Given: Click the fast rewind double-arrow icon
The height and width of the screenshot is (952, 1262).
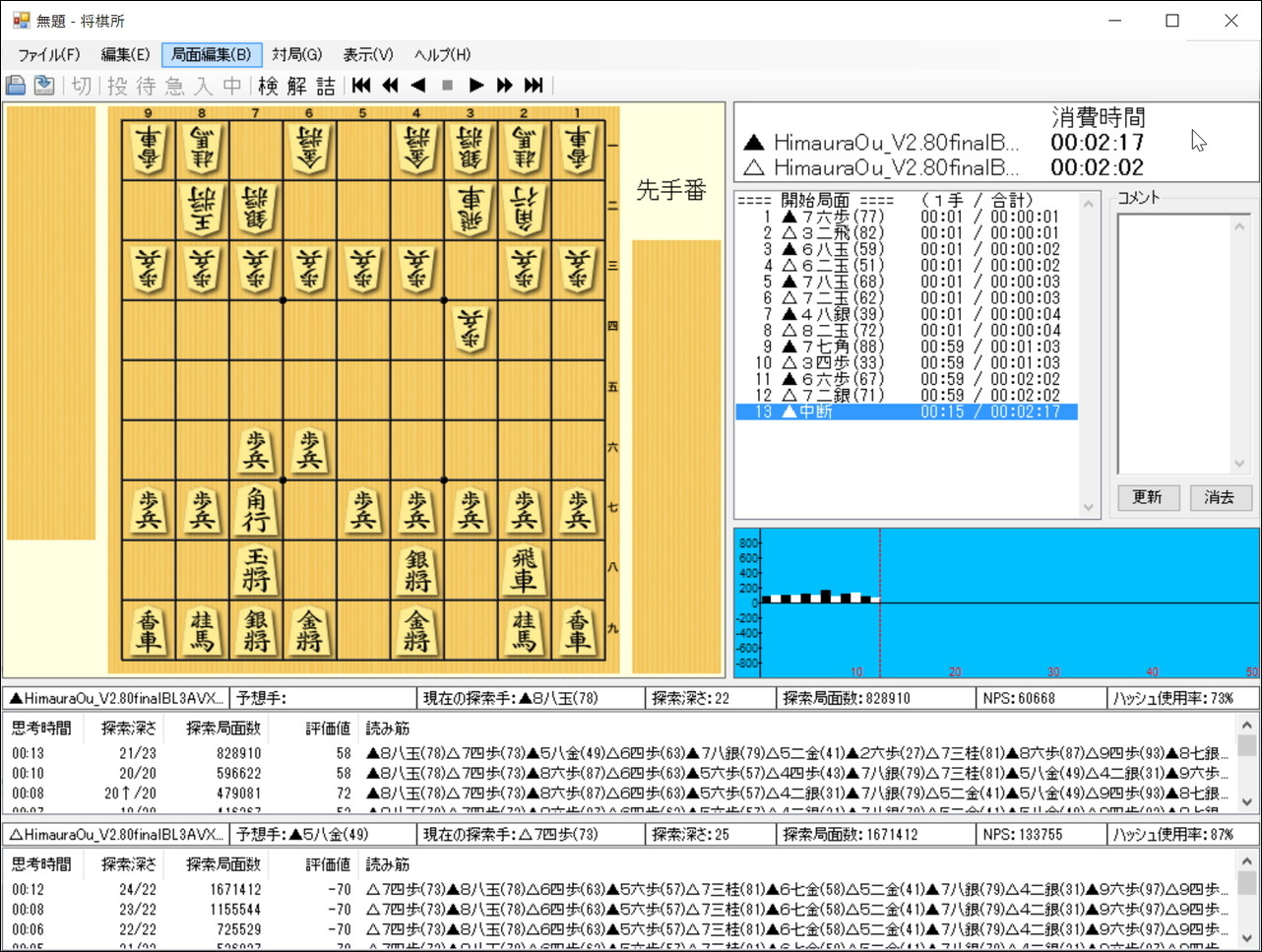Looking at the screenshot, I should 389,86.
